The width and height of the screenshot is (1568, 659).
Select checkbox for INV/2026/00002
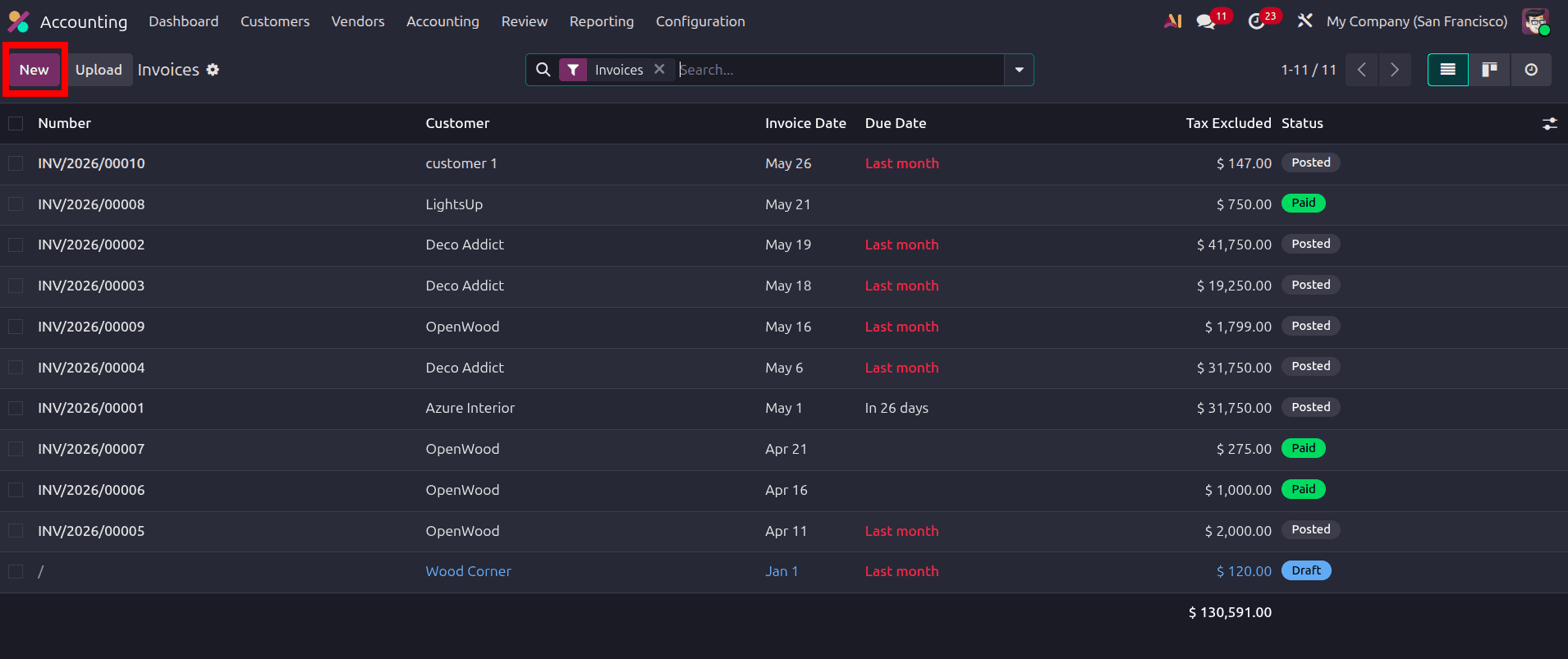coord(16,245)
